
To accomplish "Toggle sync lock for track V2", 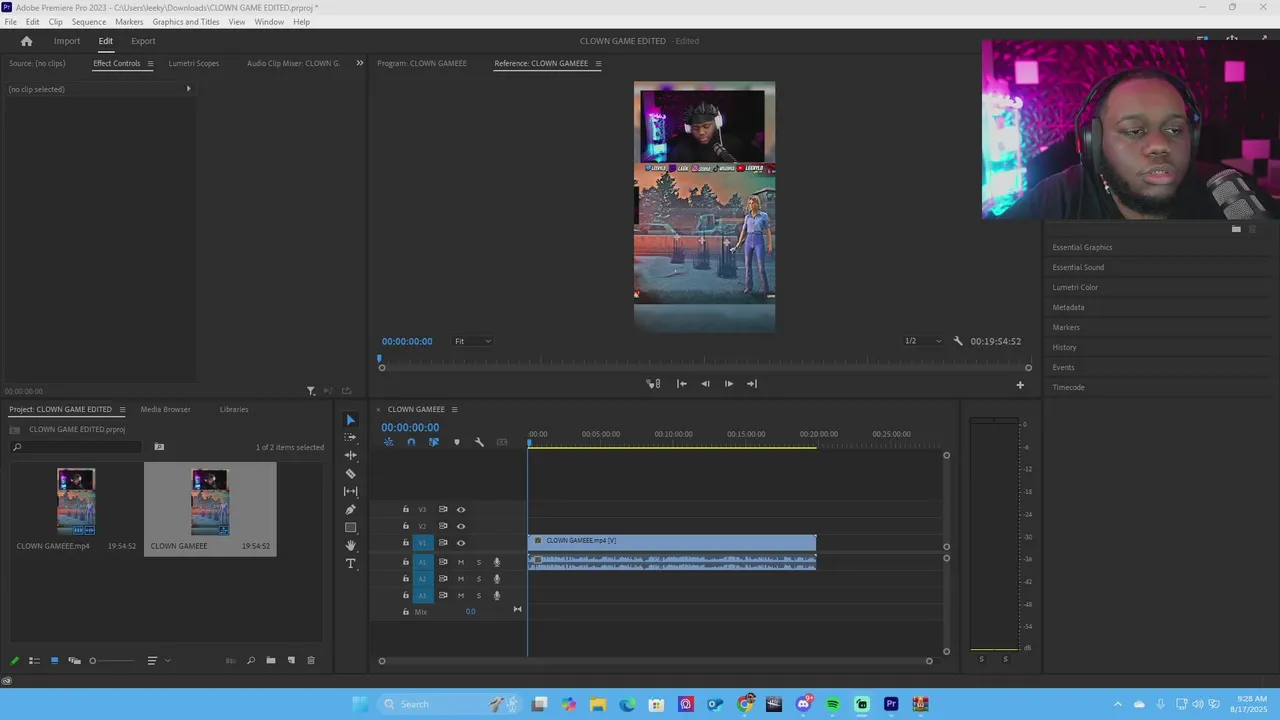I will 443,526.
